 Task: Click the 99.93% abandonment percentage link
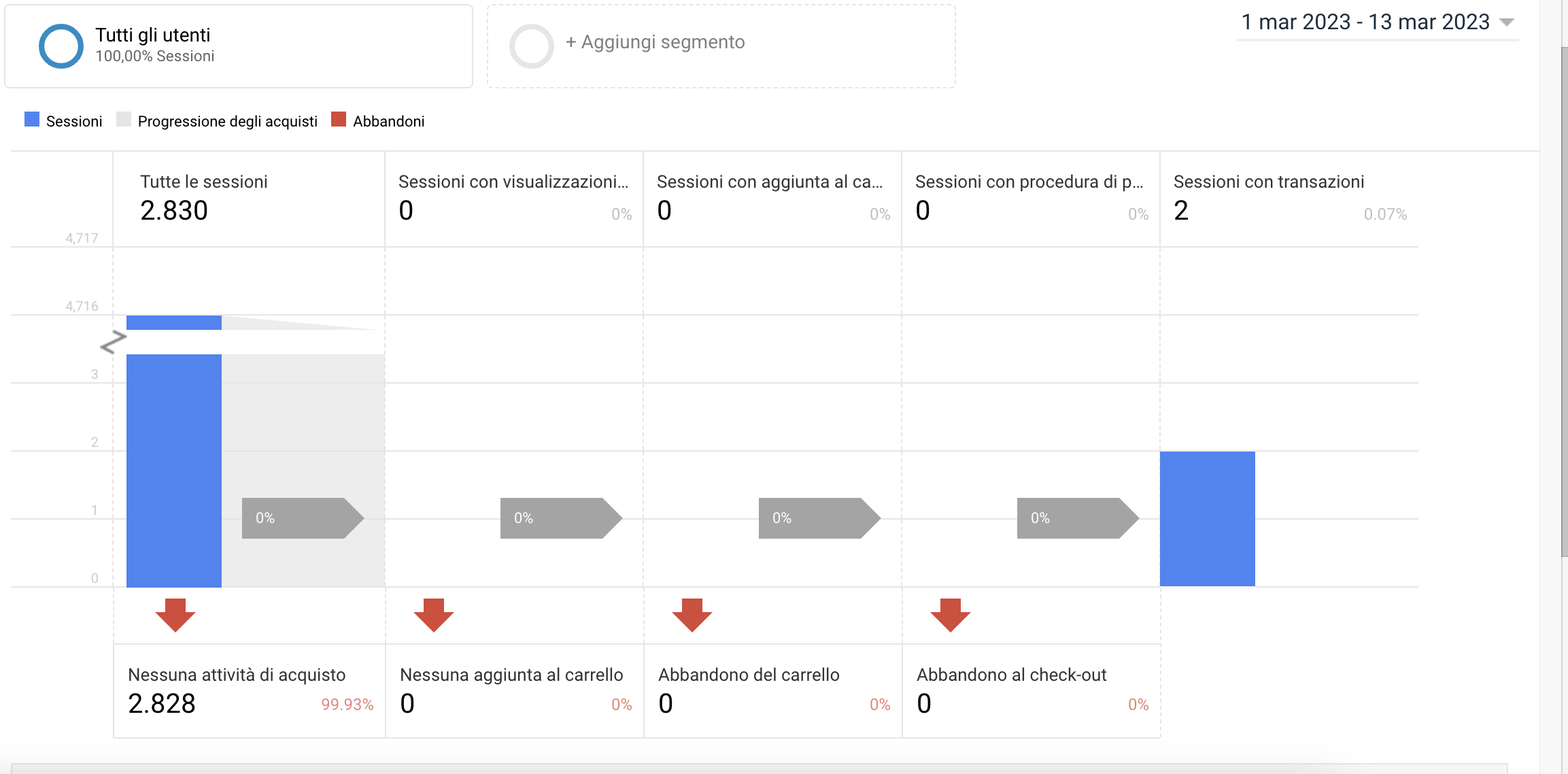point(348,703)
